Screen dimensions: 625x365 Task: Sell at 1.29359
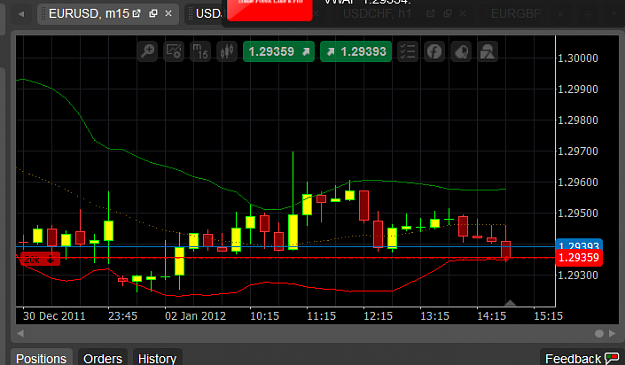point(279,52)
